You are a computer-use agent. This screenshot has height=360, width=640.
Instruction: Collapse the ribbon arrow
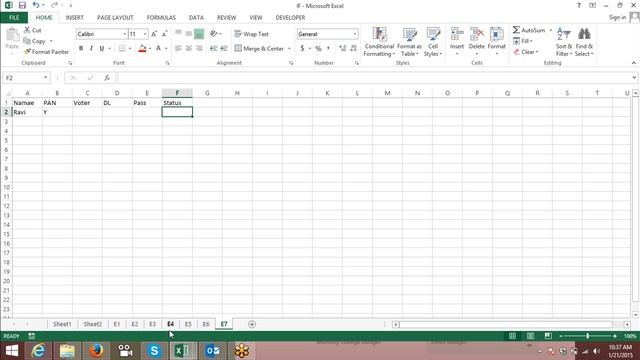point(633,63)
